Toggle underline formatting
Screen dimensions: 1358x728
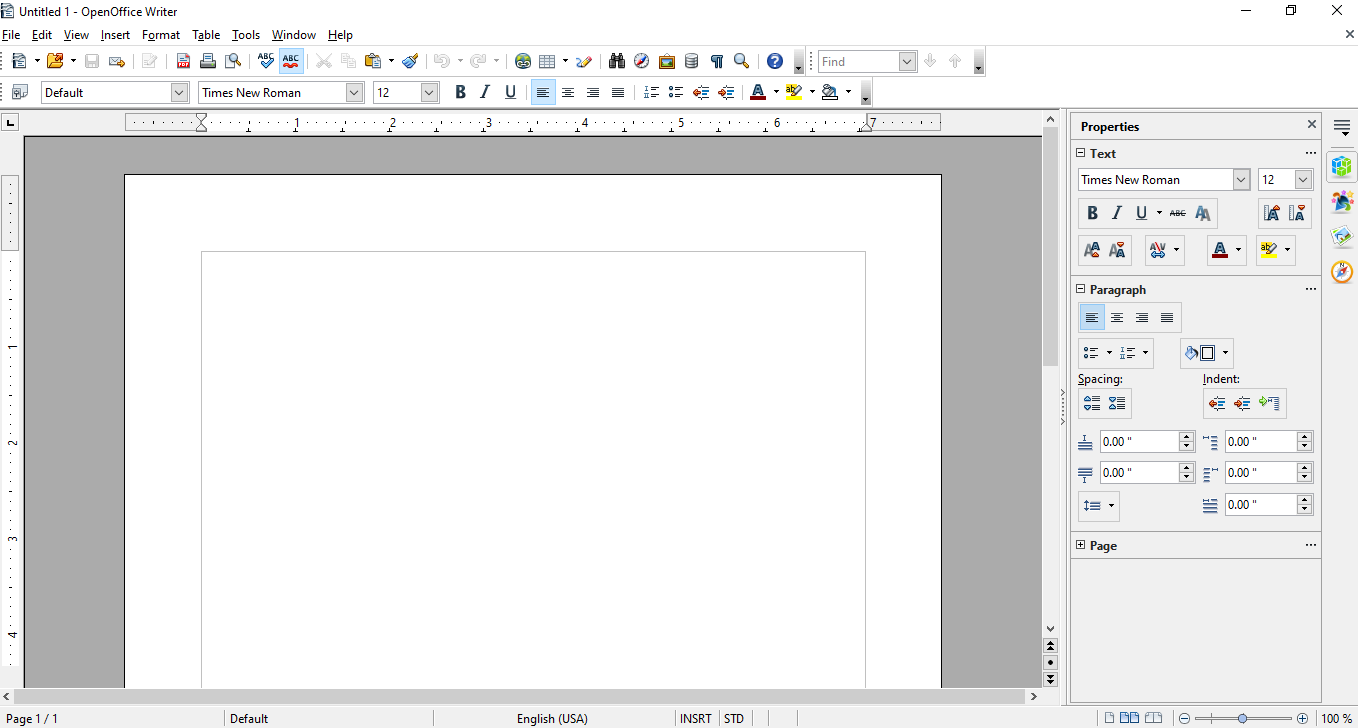click(510, 92)
